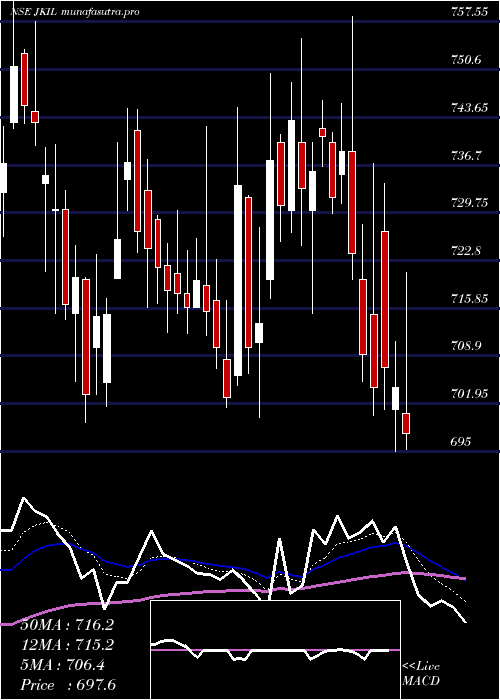500x700 pixels.
Task: Select the 701.95 price axis label
Action: (x=469, y=394)
